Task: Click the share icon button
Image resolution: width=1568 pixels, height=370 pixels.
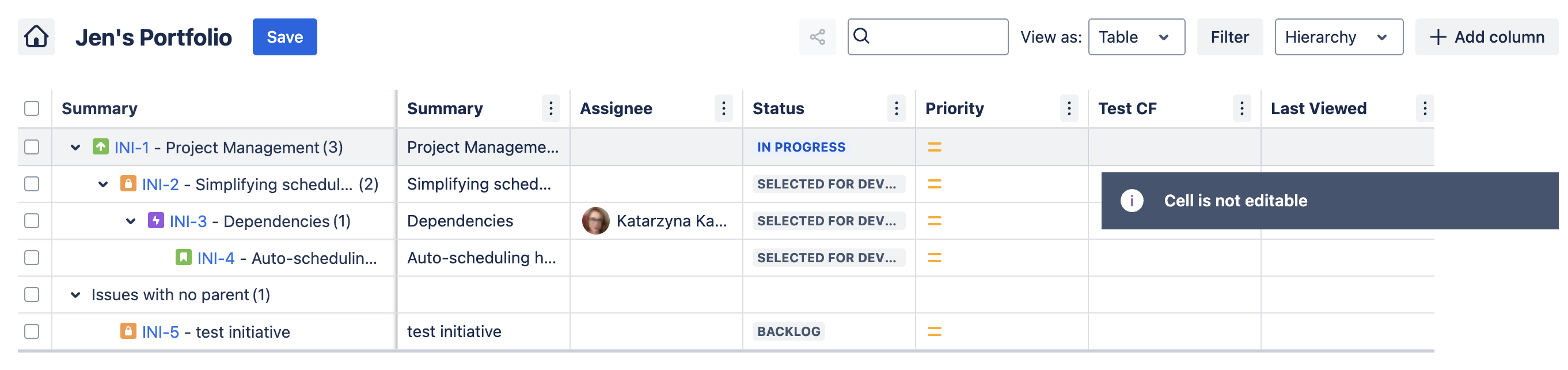Action: 817,37
